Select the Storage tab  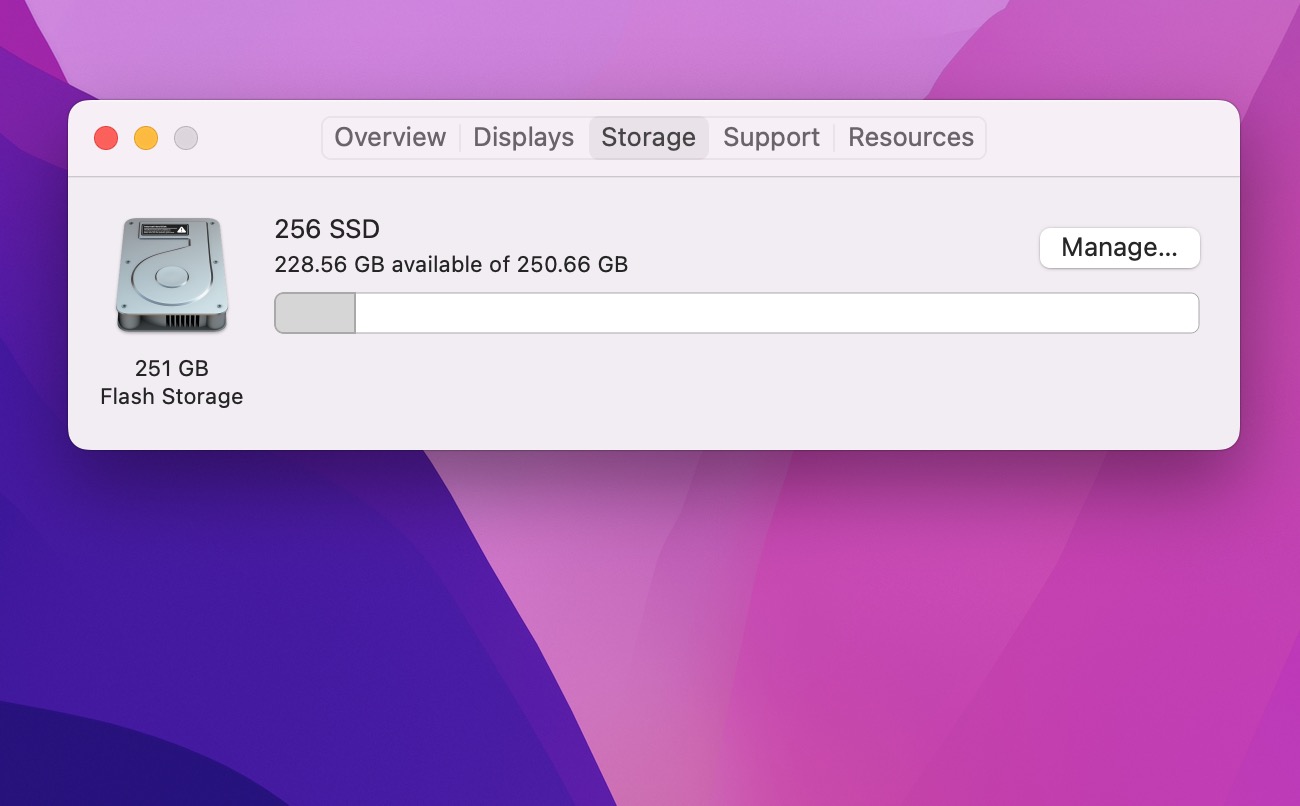click(648, 138)
